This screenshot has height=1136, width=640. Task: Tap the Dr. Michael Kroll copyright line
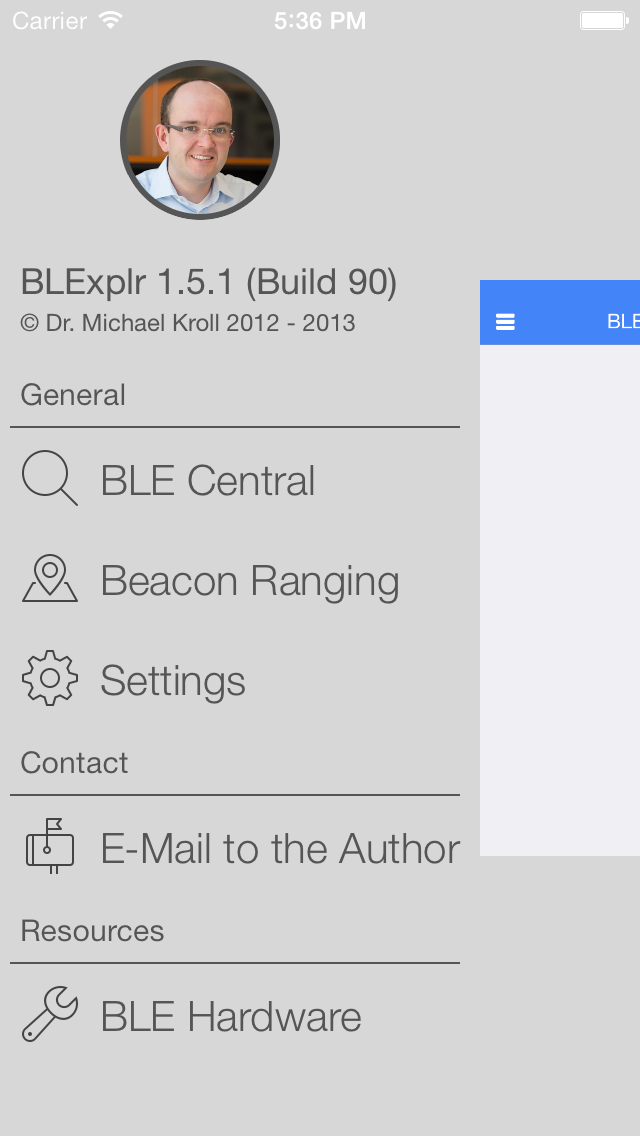pyautogui.click(x=188, y=322)
